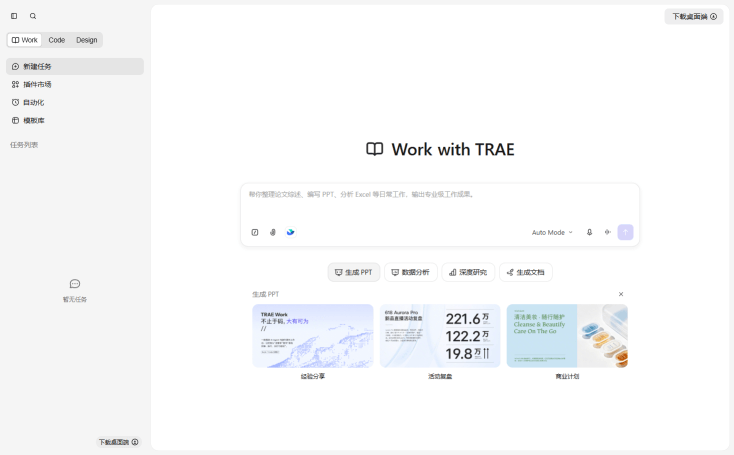Viewport: 734px width, 455px height.
Task: Select the 数据分析 quick action chip
Action: click(x=411, y=272)
